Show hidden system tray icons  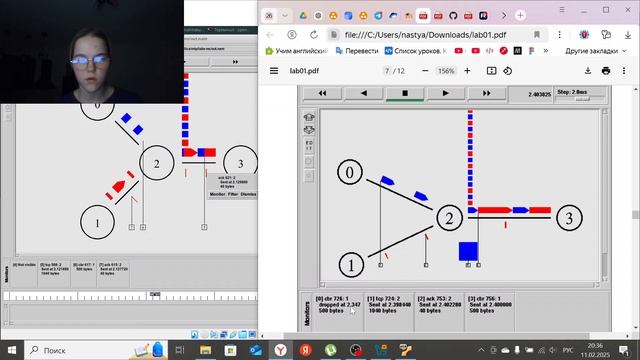point(481,350)
